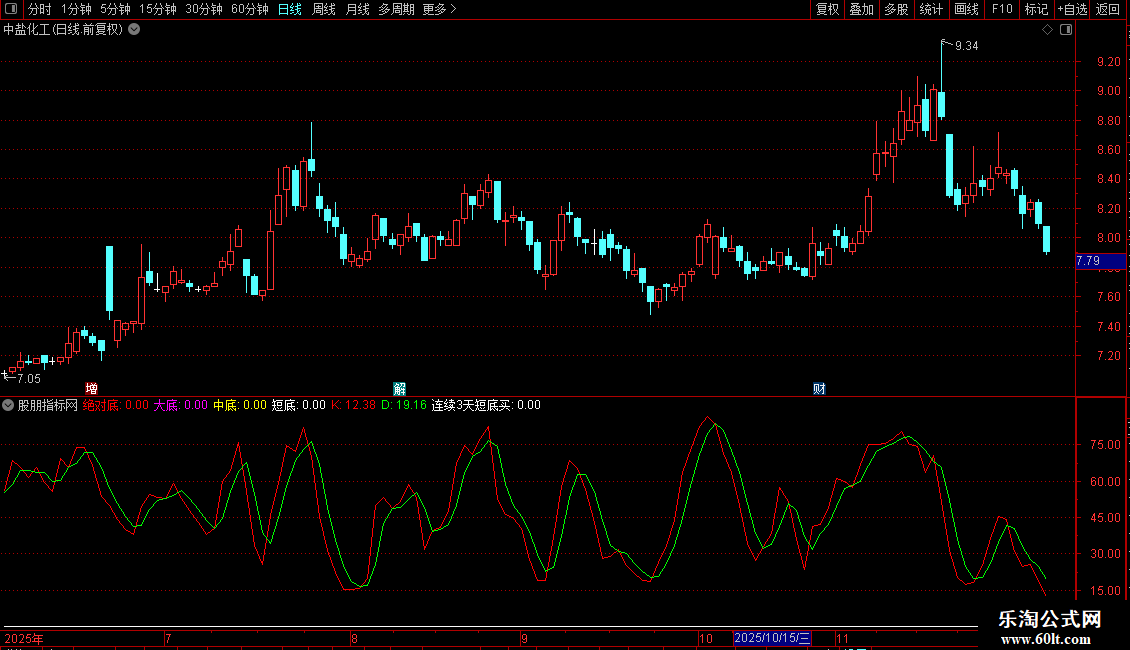The height and width of the screenshot is (650, 1130).
Task: Click the 2025年 label on time axis
Action: click(x=24, y=638)
